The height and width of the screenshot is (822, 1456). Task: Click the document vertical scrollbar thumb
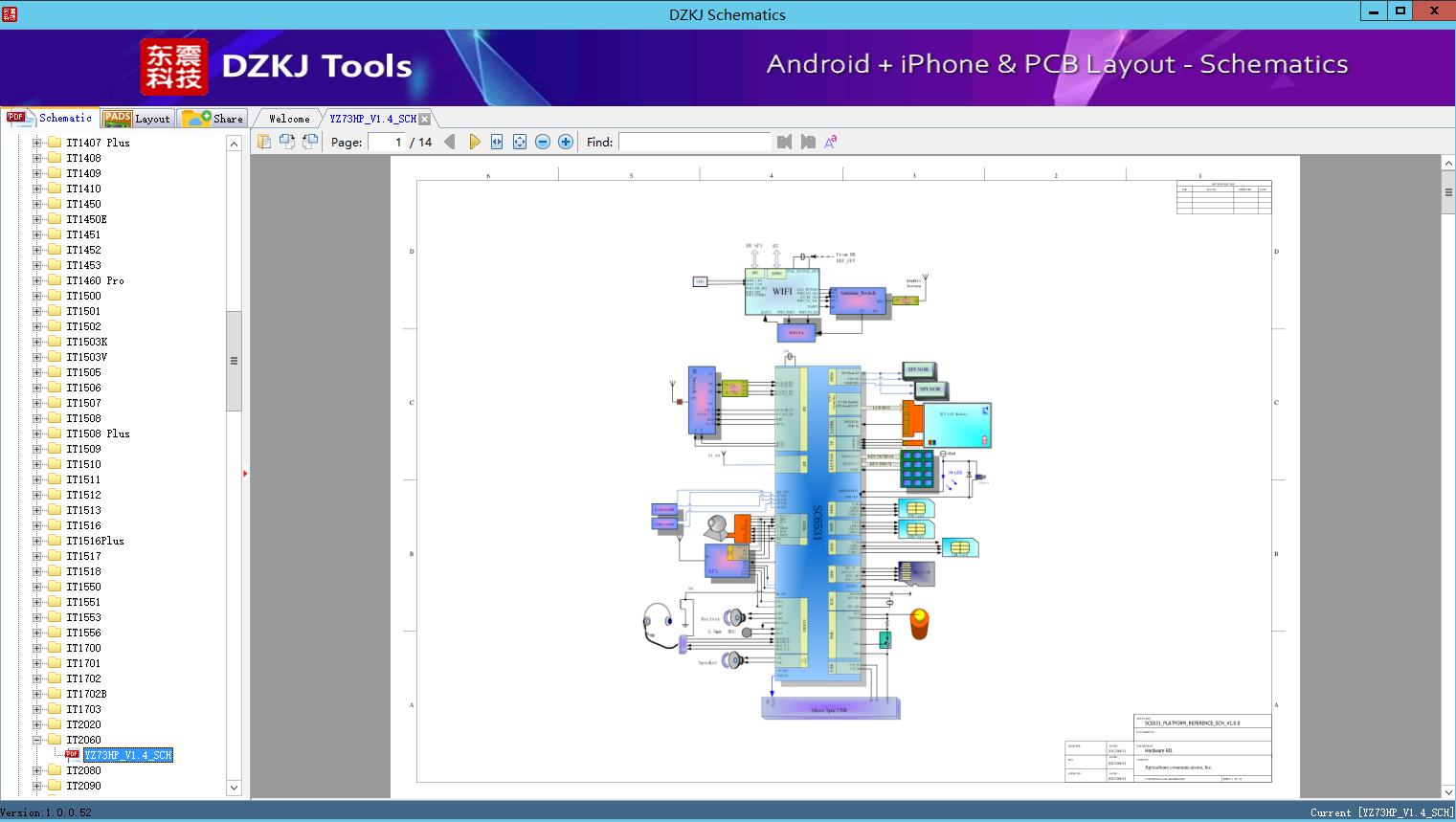pos(1448,192)
